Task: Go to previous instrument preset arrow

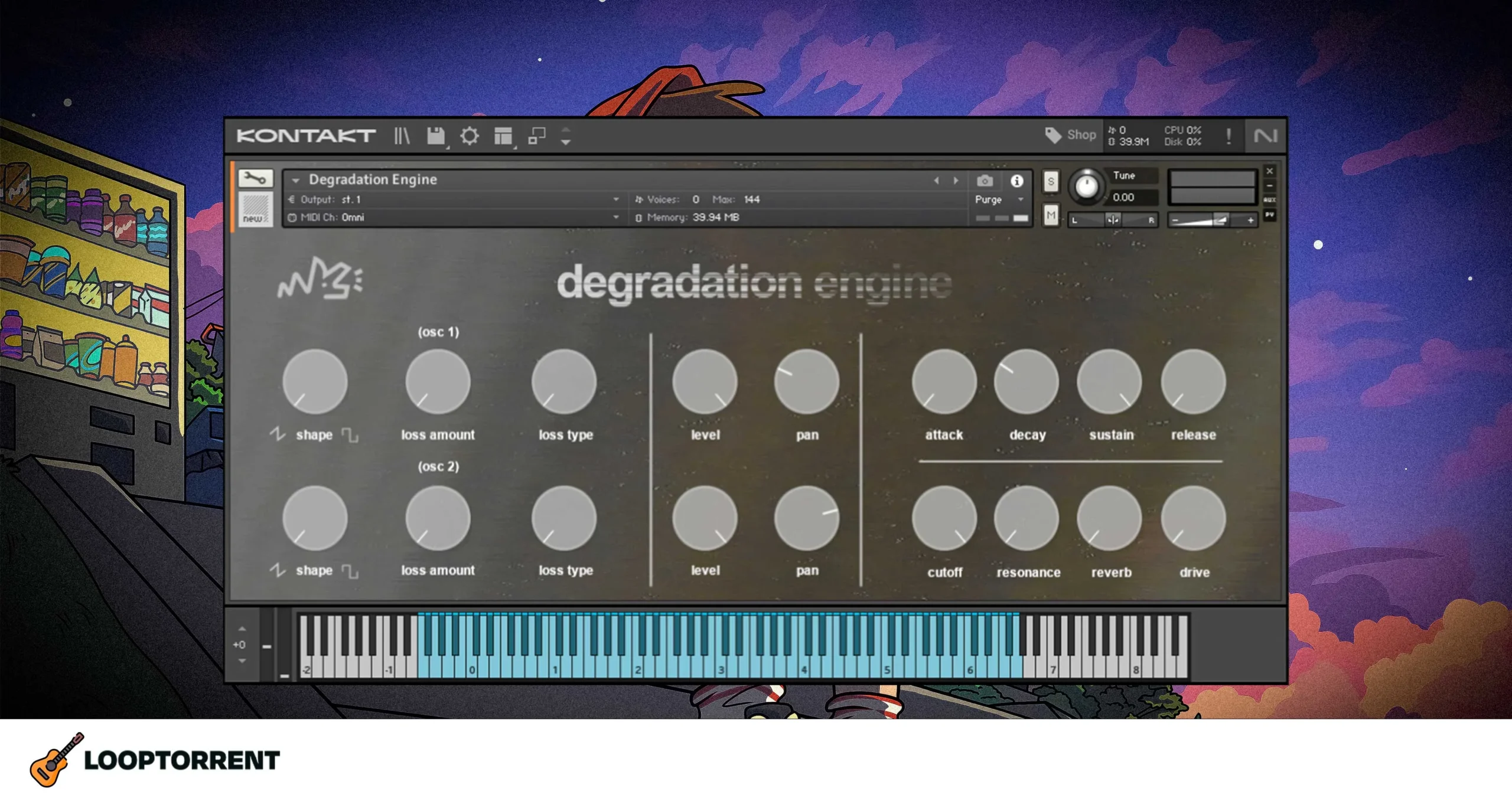Action: pyautogui.click(x=936, y=181)
